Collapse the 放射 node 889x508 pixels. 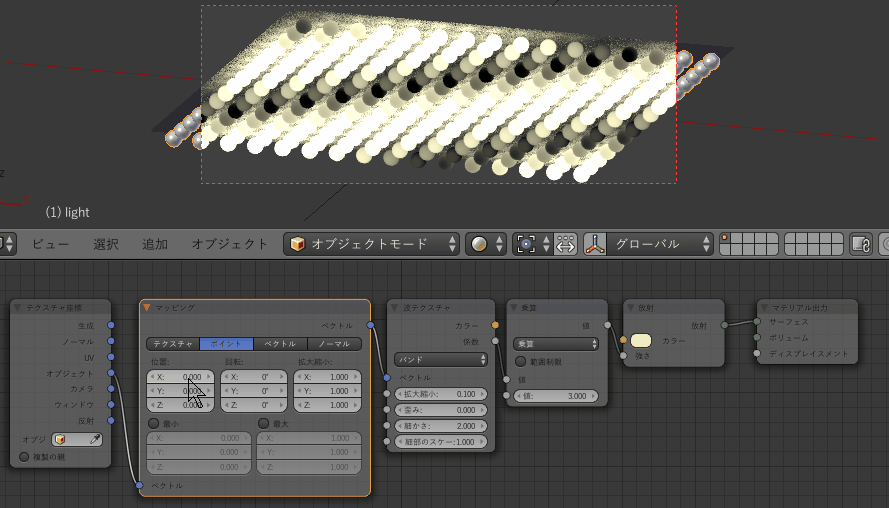[x=630, y=308]
